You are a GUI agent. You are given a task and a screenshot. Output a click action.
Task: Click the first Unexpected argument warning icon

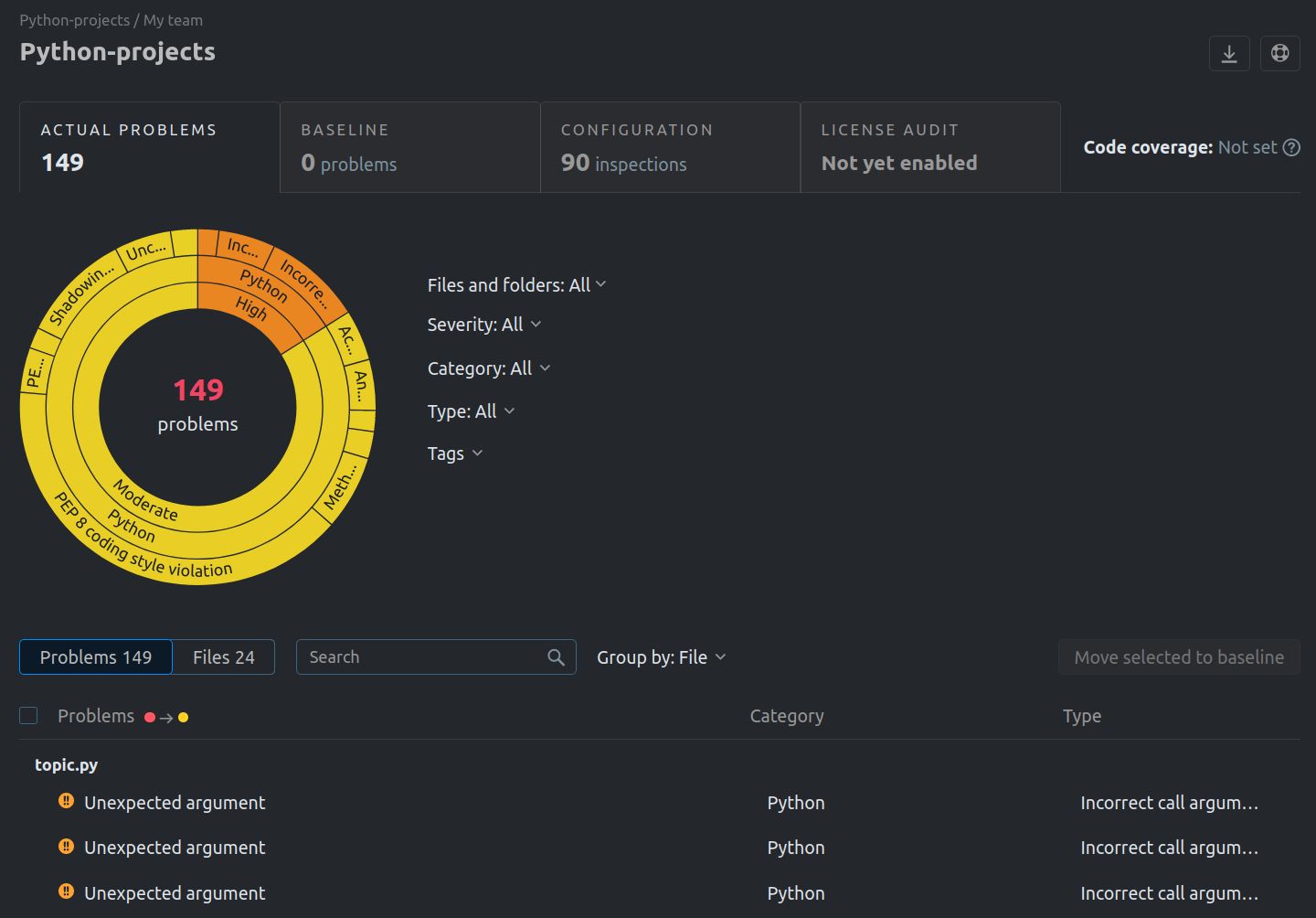pyautogui.click(x=67, y=802)
